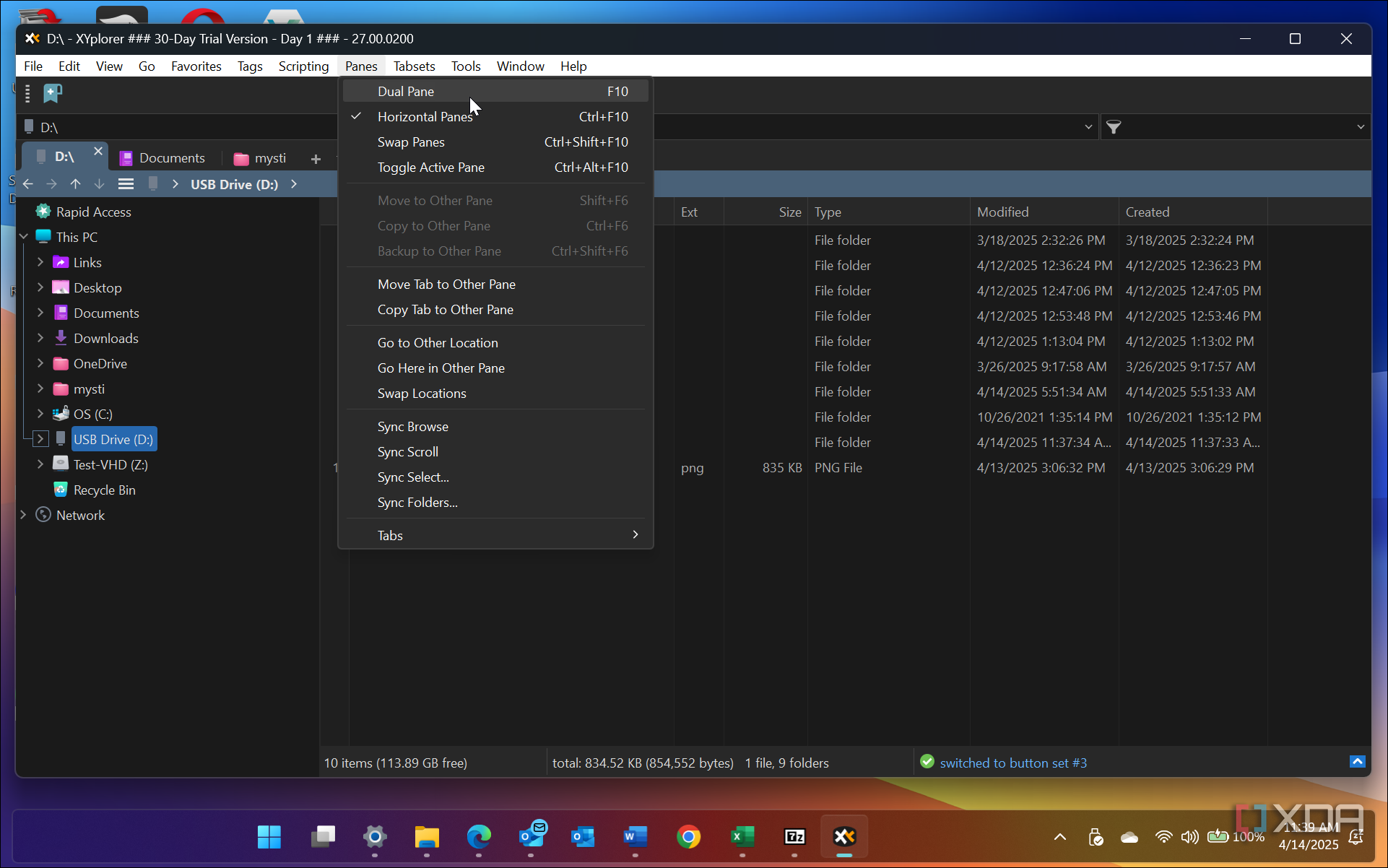Click the This PC monitor icon
The image size is (1388, 868).
[43, 237]
